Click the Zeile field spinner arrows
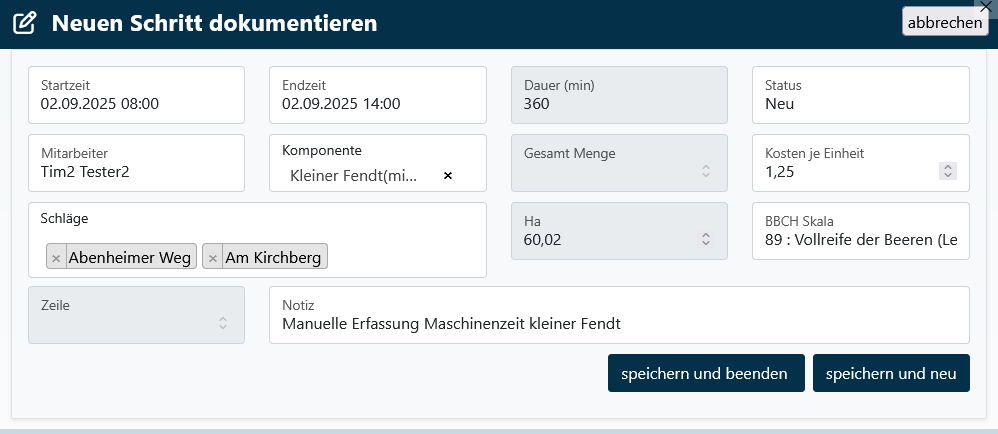The image size is (998, 434). 223,323
